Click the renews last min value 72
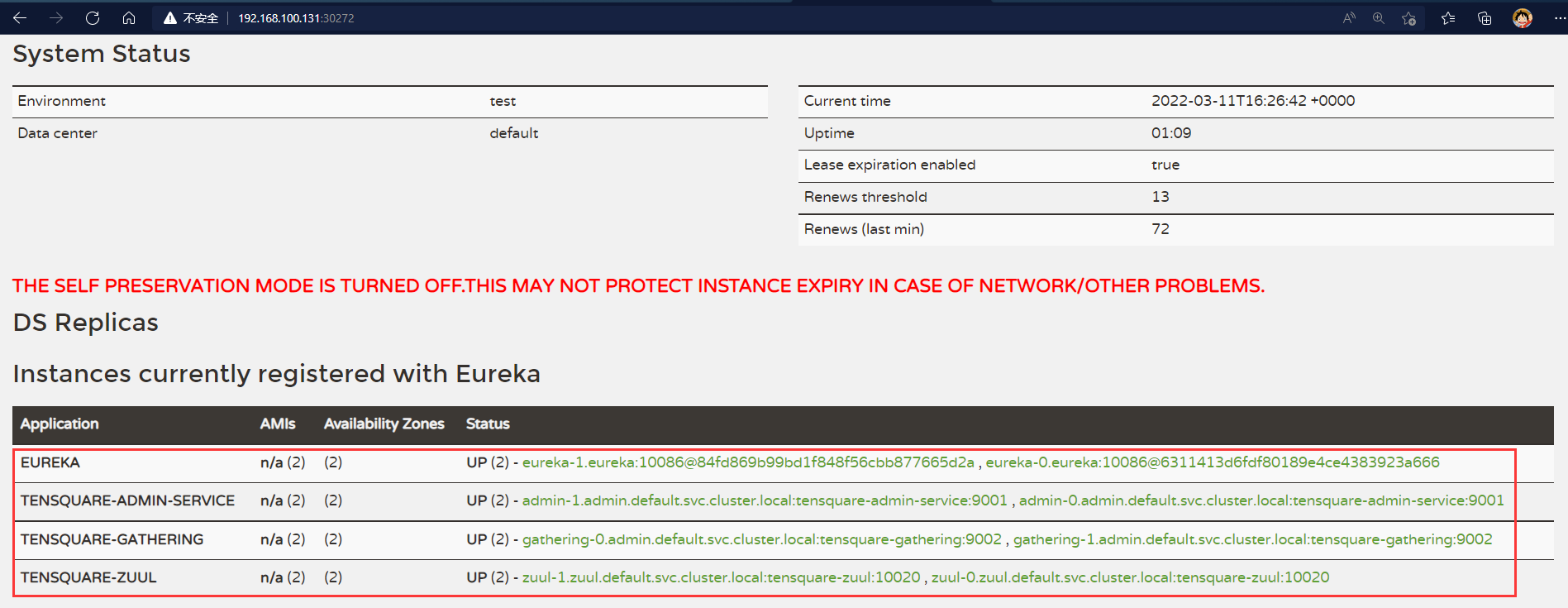The height and width of the screenshot is (608, 1568). click(1161, 229)
